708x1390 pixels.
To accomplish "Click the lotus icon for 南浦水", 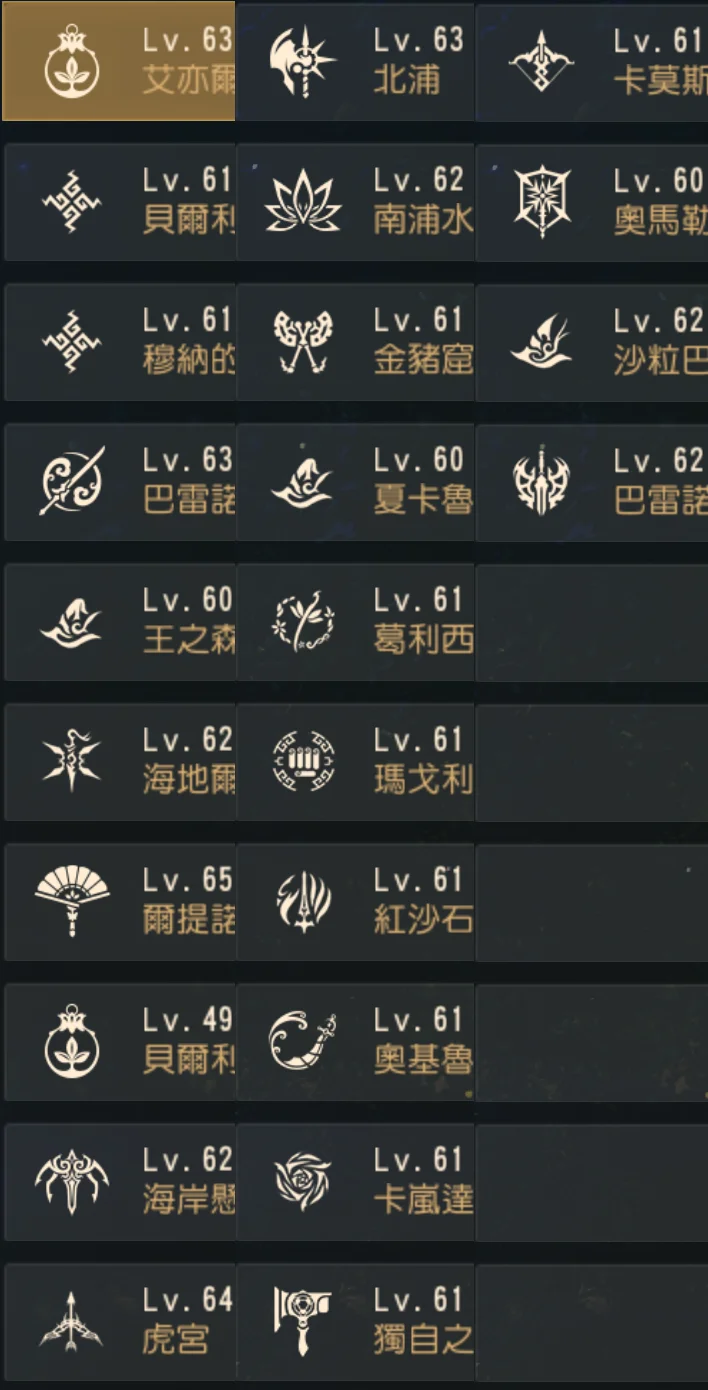I will click(x=303, y=202).
